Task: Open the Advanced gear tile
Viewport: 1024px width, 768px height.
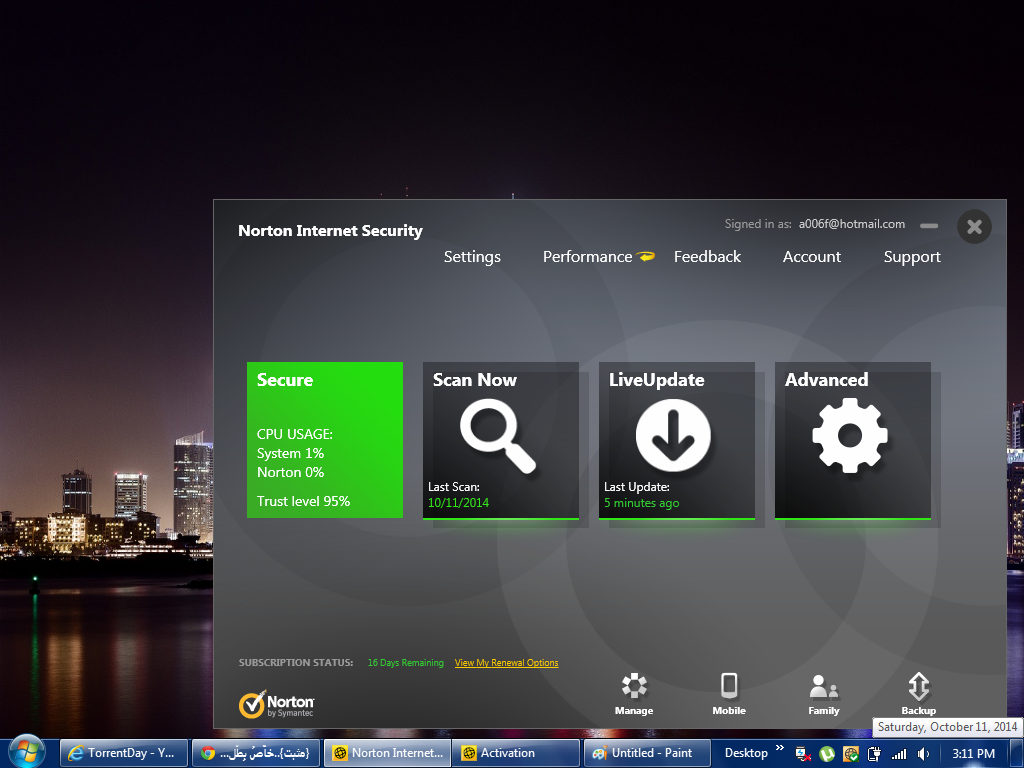Action: [x=852, y=441]
